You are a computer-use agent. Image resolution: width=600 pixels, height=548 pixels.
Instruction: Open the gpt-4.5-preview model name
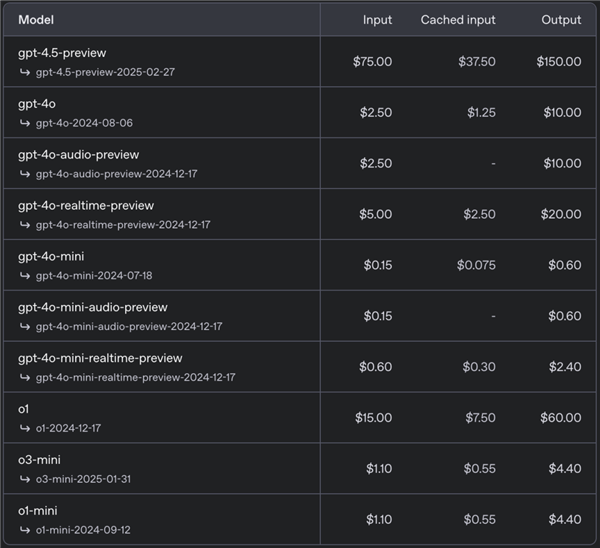62,53
